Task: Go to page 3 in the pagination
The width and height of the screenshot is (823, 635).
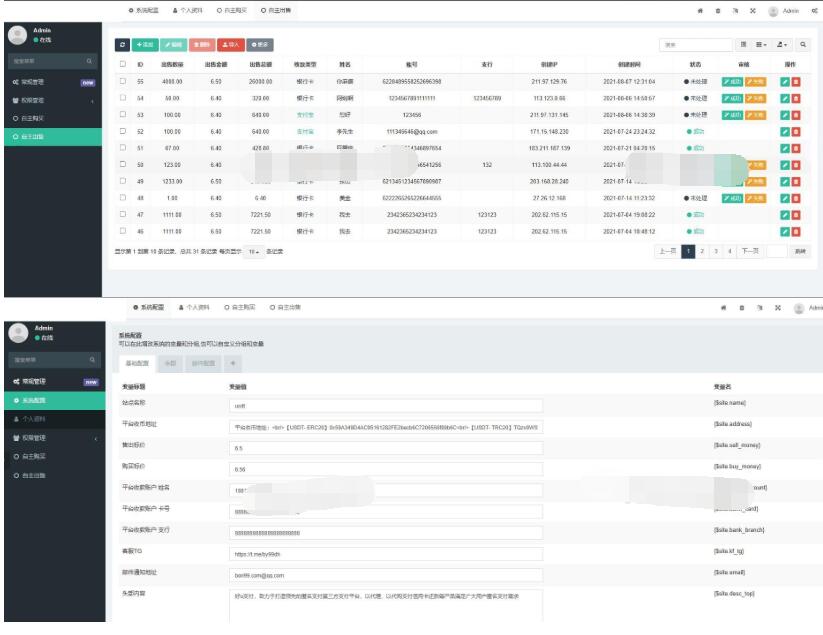Action: (x=715, y=251)
